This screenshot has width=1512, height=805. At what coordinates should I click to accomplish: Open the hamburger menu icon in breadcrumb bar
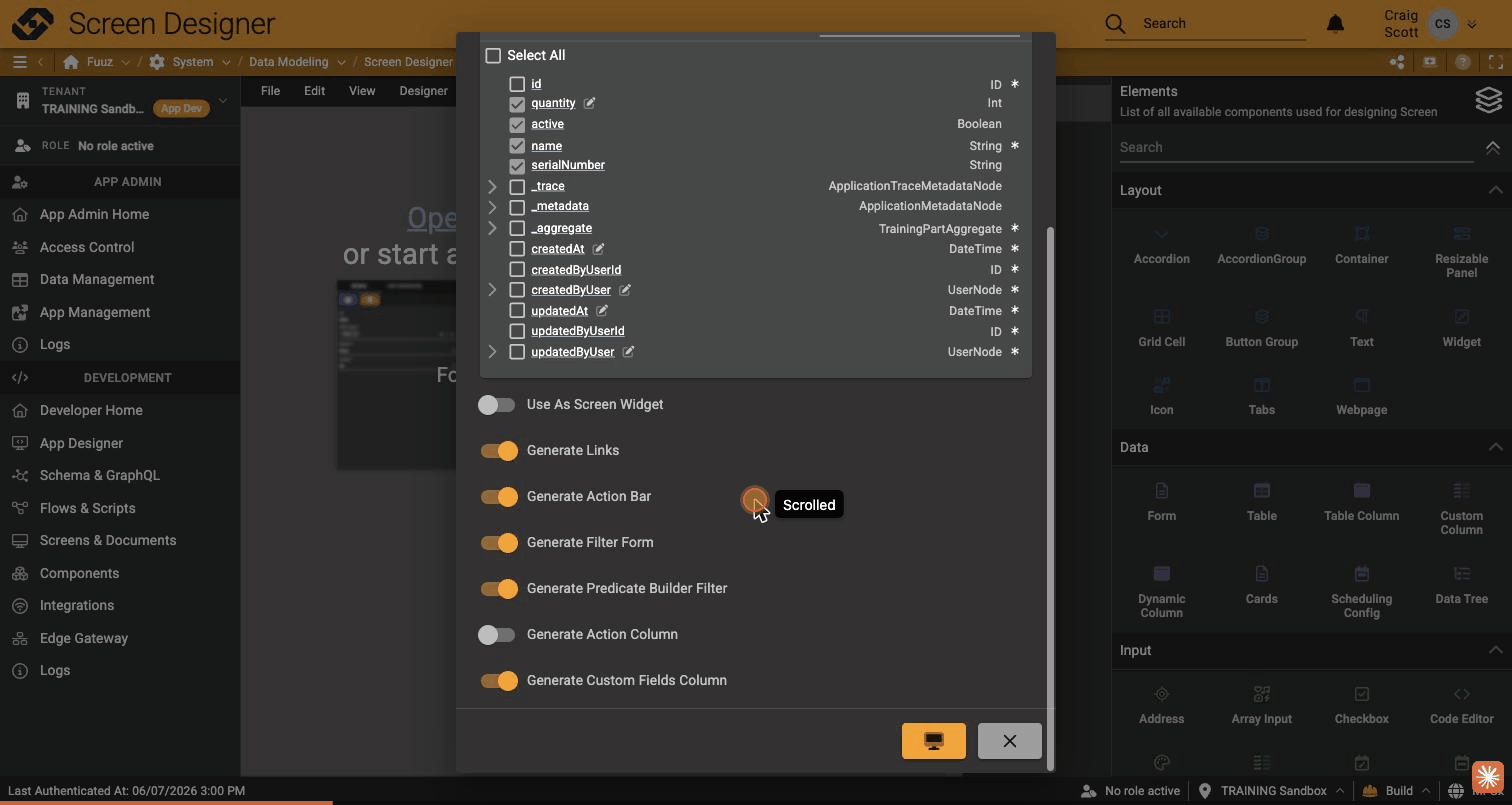coord(19,62)
